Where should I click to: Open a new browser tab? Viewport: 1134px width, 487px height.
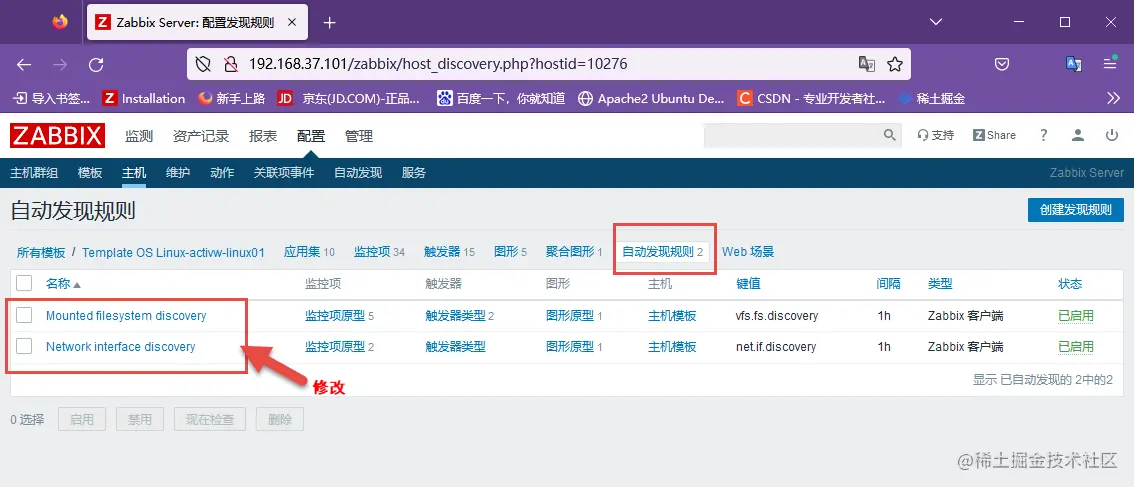[330, 22]
